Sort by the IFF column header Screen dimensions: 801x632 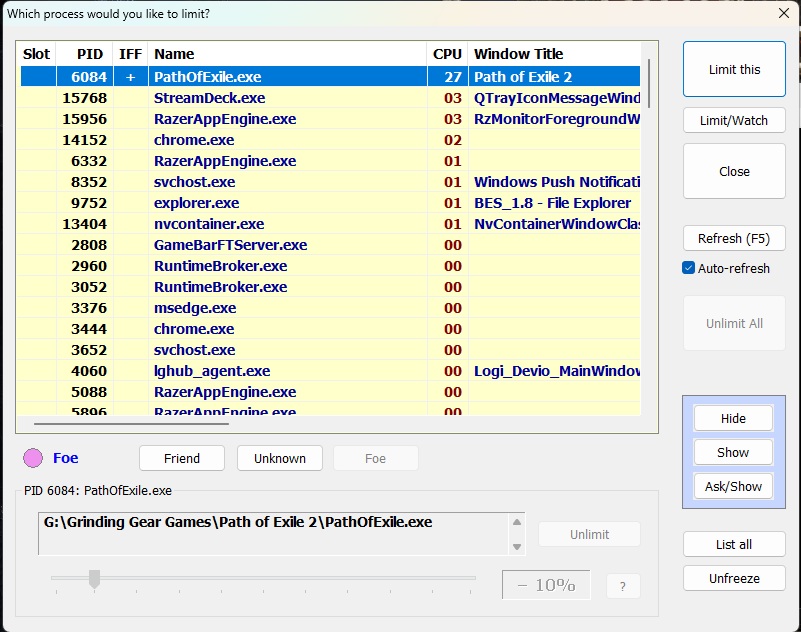pyautogui.click(x=130, y=54)
